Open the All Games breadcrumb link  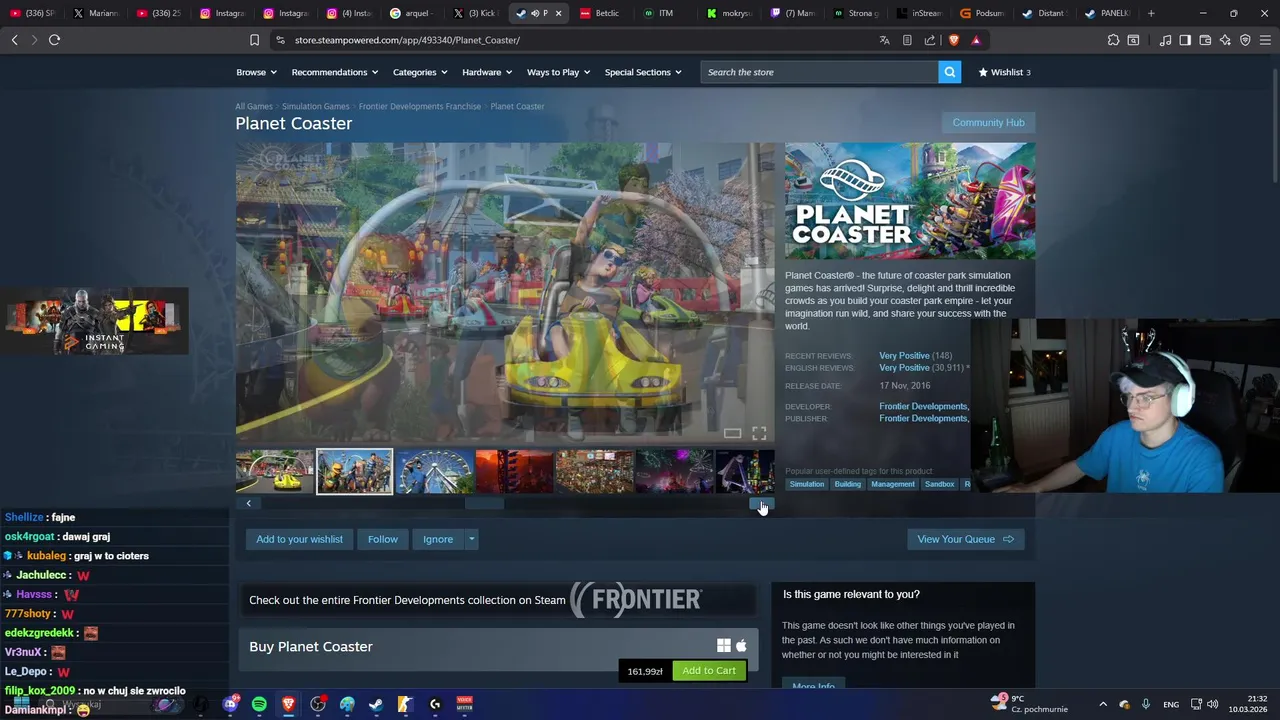(254, 106)
